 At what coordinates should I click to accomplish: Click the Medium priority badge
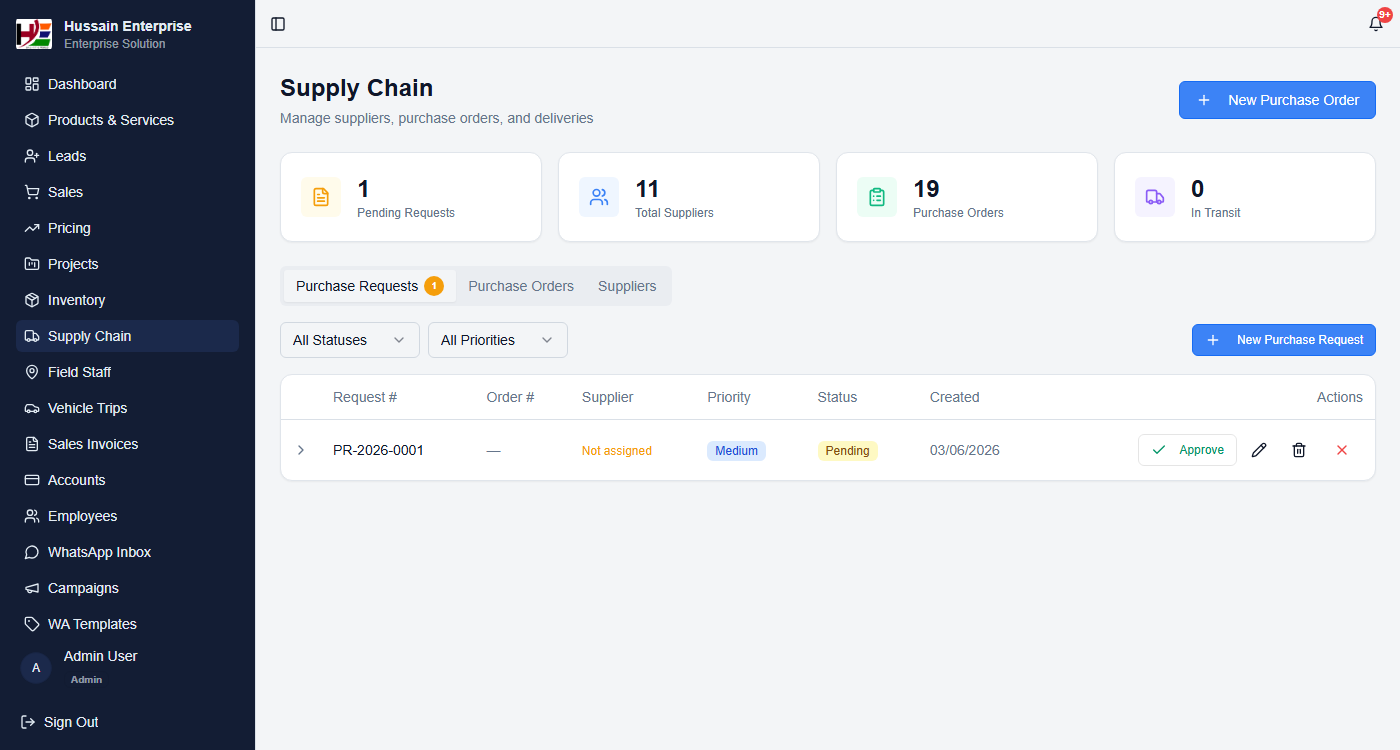coord(736,451)
